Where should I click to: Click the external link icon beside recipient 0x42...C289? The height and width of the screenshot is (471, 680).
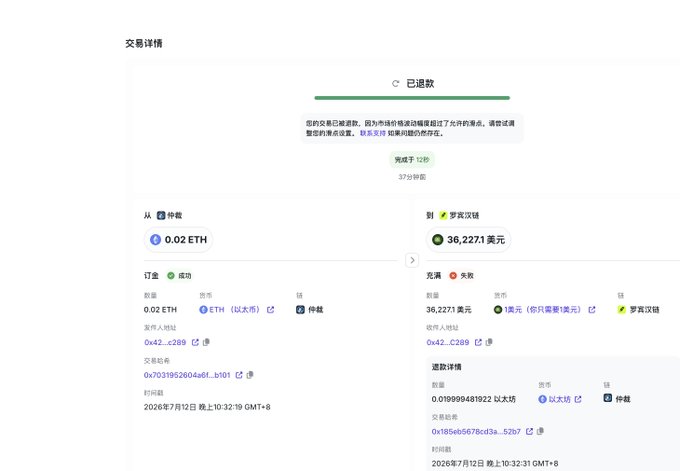pyautogui.click(x=478, y=342)
